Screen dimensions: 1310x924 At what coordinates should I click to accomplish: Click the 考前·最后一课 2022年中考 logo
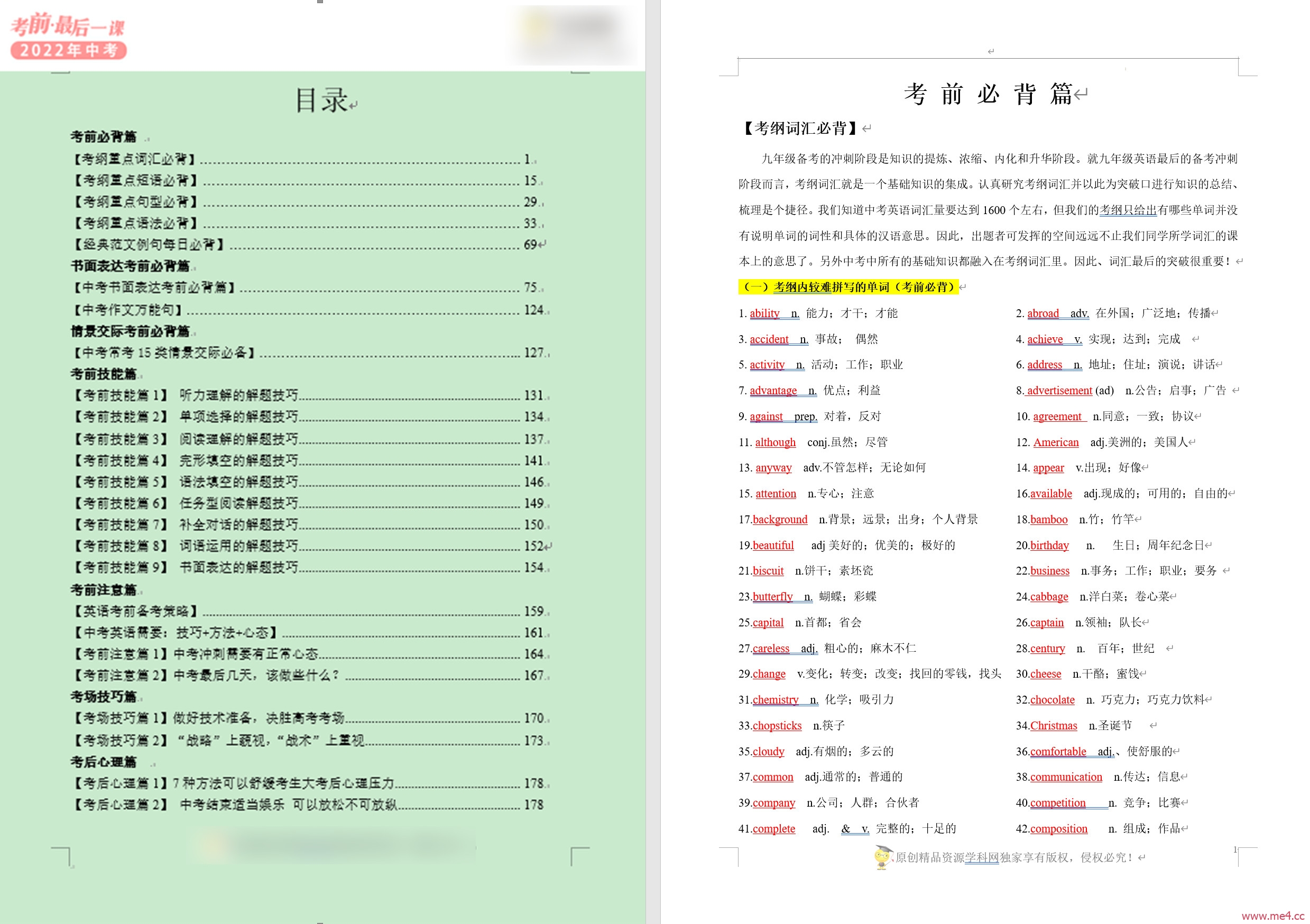point(69,35)
